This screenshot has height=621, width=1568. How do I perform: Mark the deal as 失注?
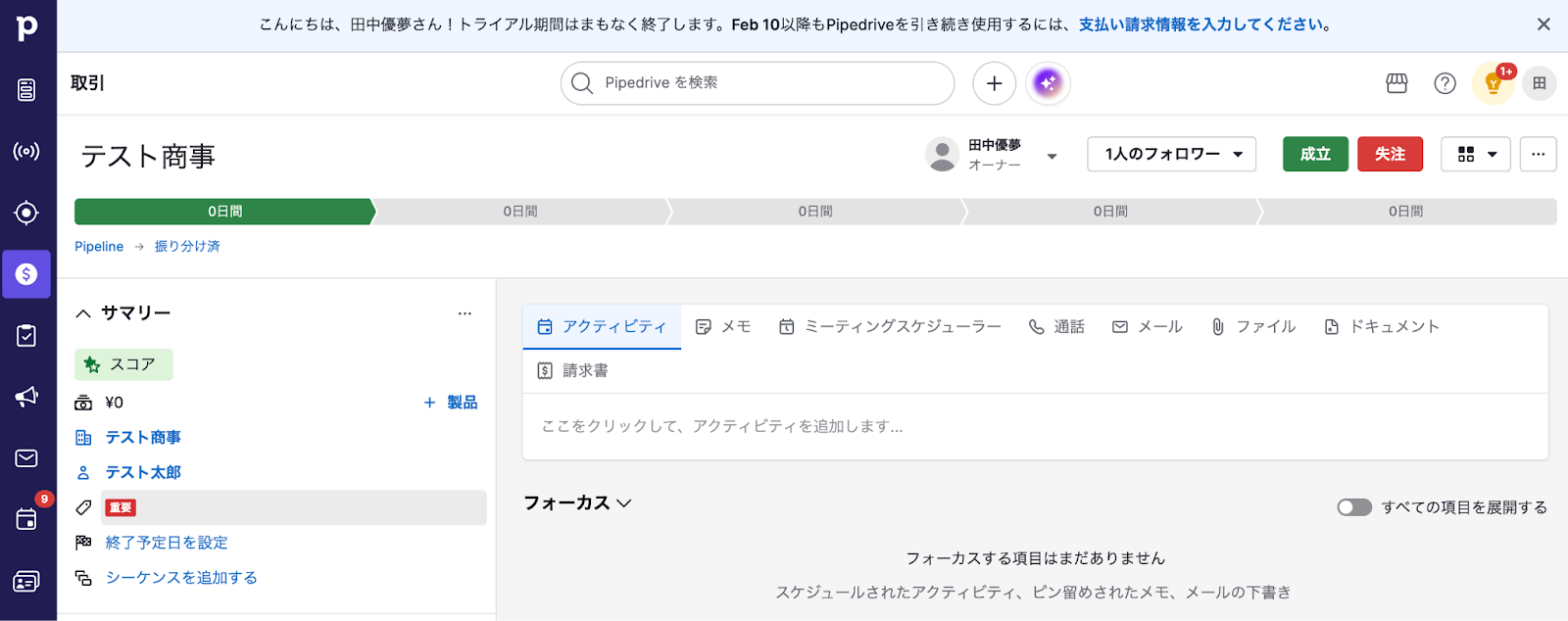point(1390,154)
